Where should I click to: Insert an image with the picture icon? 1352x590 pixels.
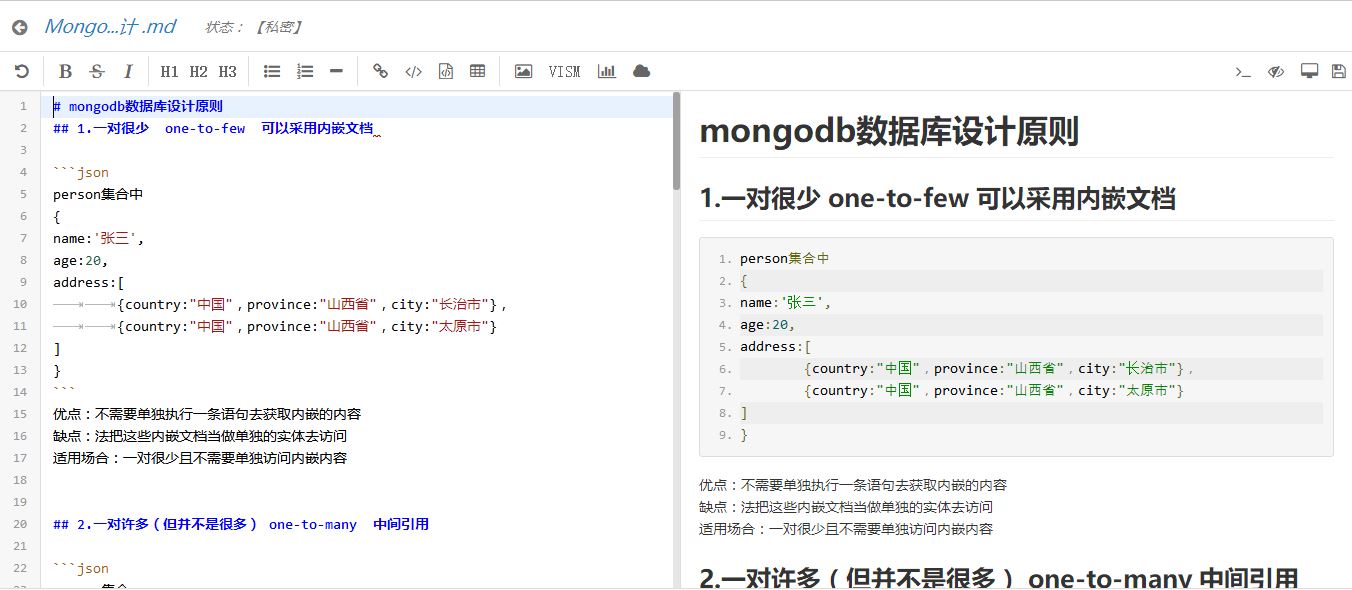click(523, 71)
